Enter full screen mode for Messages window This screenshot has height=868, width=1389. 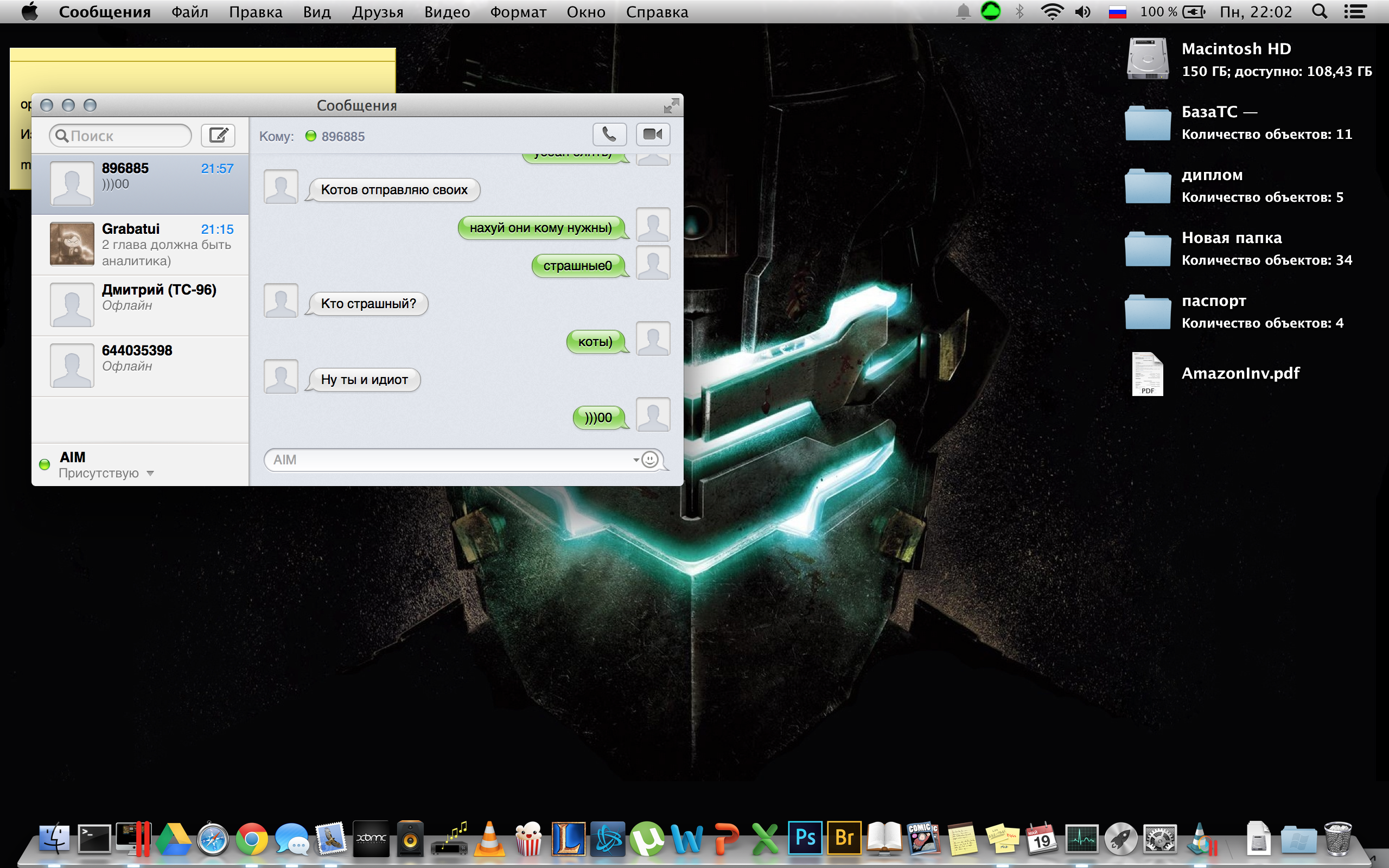(x=671, y=106)
